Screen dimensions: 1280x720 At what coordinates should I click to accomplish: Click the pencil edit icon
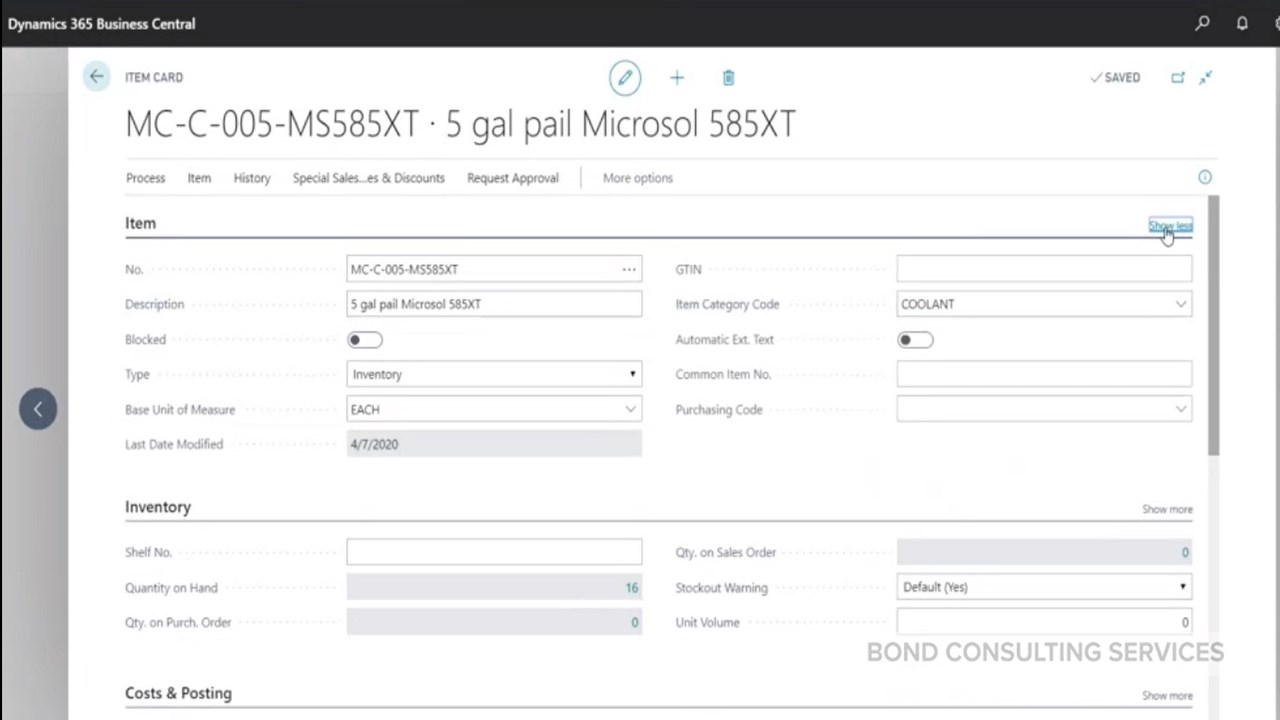[625, 78]
